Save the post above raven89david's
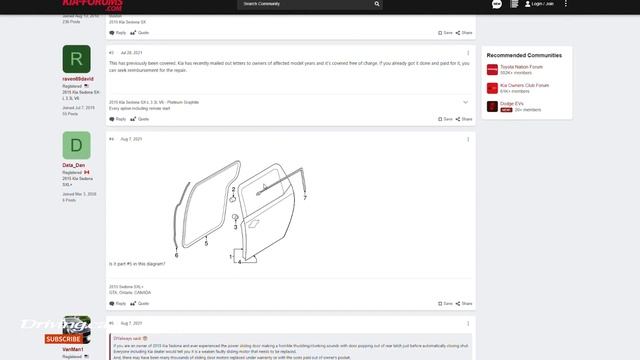This screenshot has height=360, width=640. [x=445, y=33]
